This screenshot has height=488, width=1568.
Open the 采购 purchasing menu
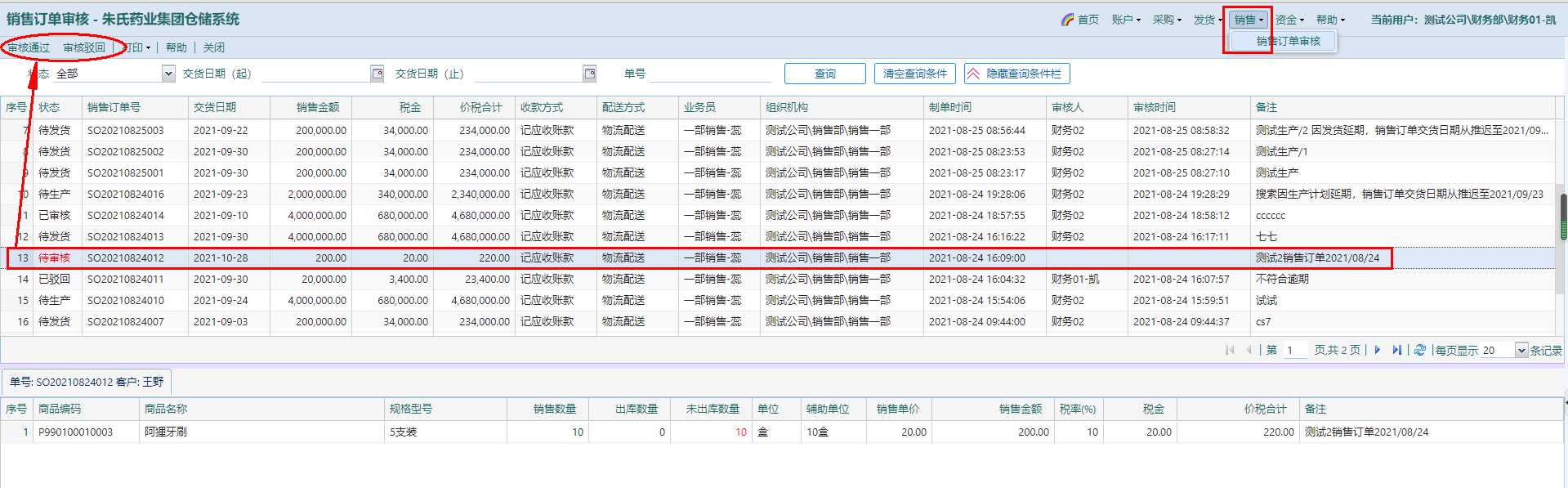[1166, 20]
